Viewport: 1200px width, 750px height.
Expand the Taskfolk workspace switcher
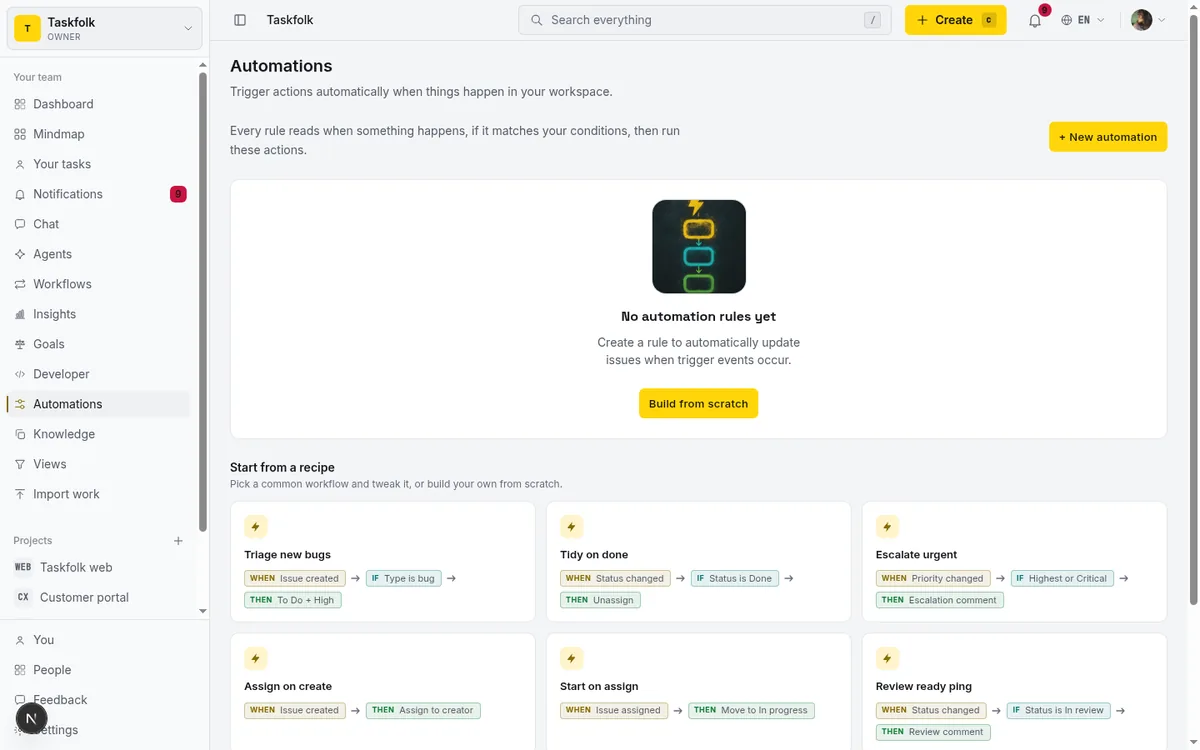105,28
